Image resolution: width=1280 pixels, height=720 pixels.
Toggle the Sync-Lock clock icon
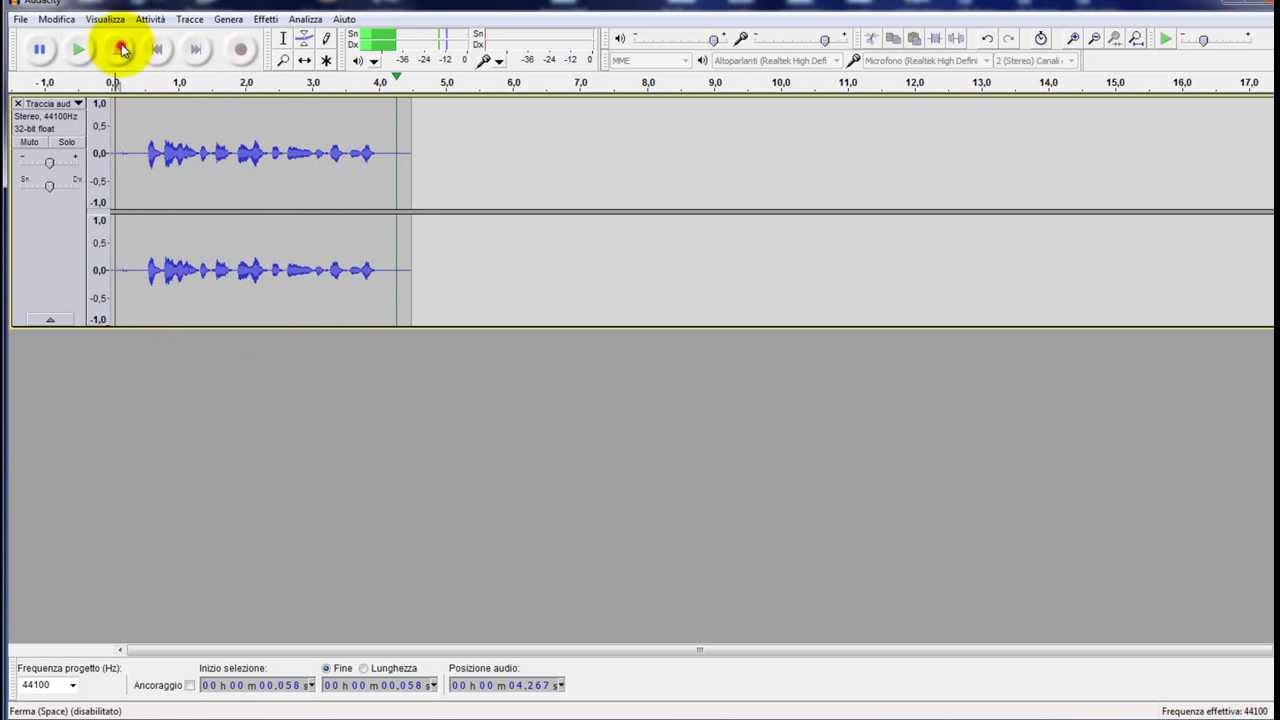click(1041, 38)
